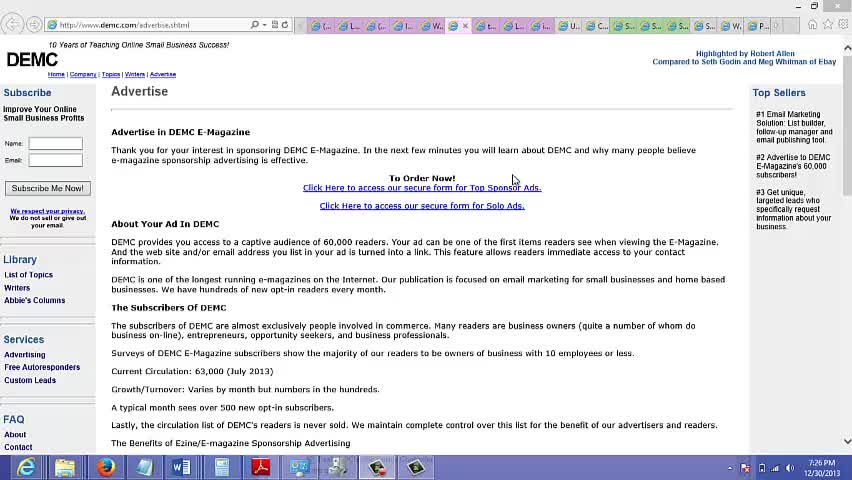
Task: Click the volume speaker icon in tray
Action: (x=790, y=468)
